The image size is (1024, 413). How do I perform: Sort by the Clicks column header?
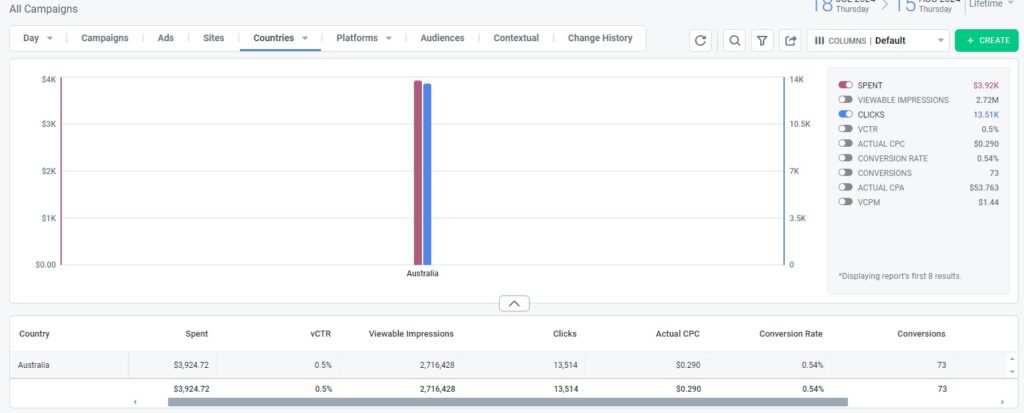[565, 333]
